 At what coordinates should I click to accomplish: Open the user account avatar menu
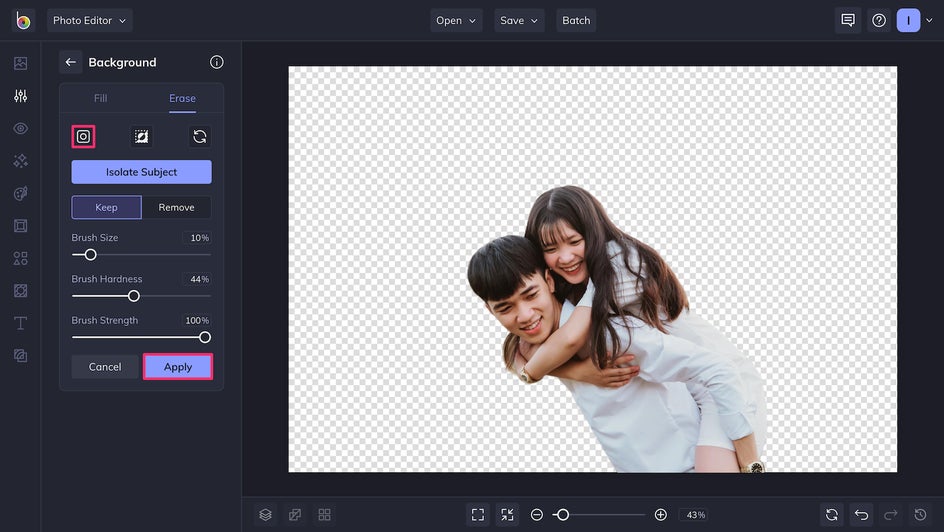click(x=908, y=20)
